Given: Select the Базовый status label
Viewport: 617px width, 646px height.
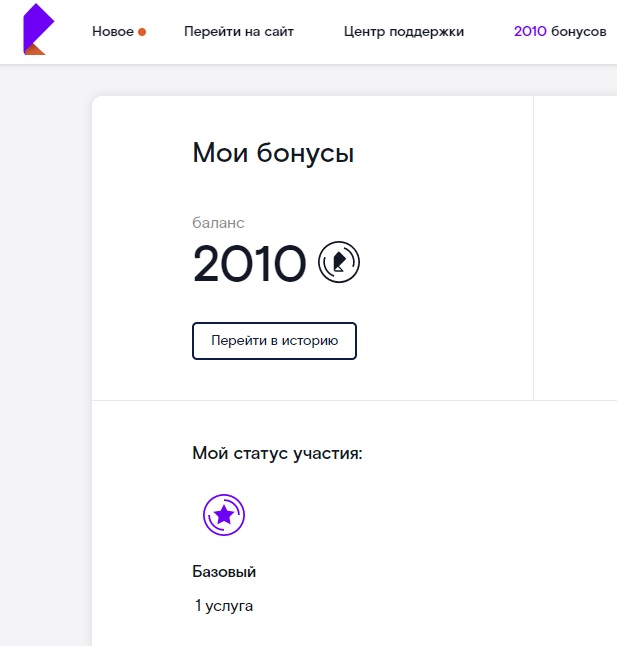Looking at the screenshot, I should (224, 572).
